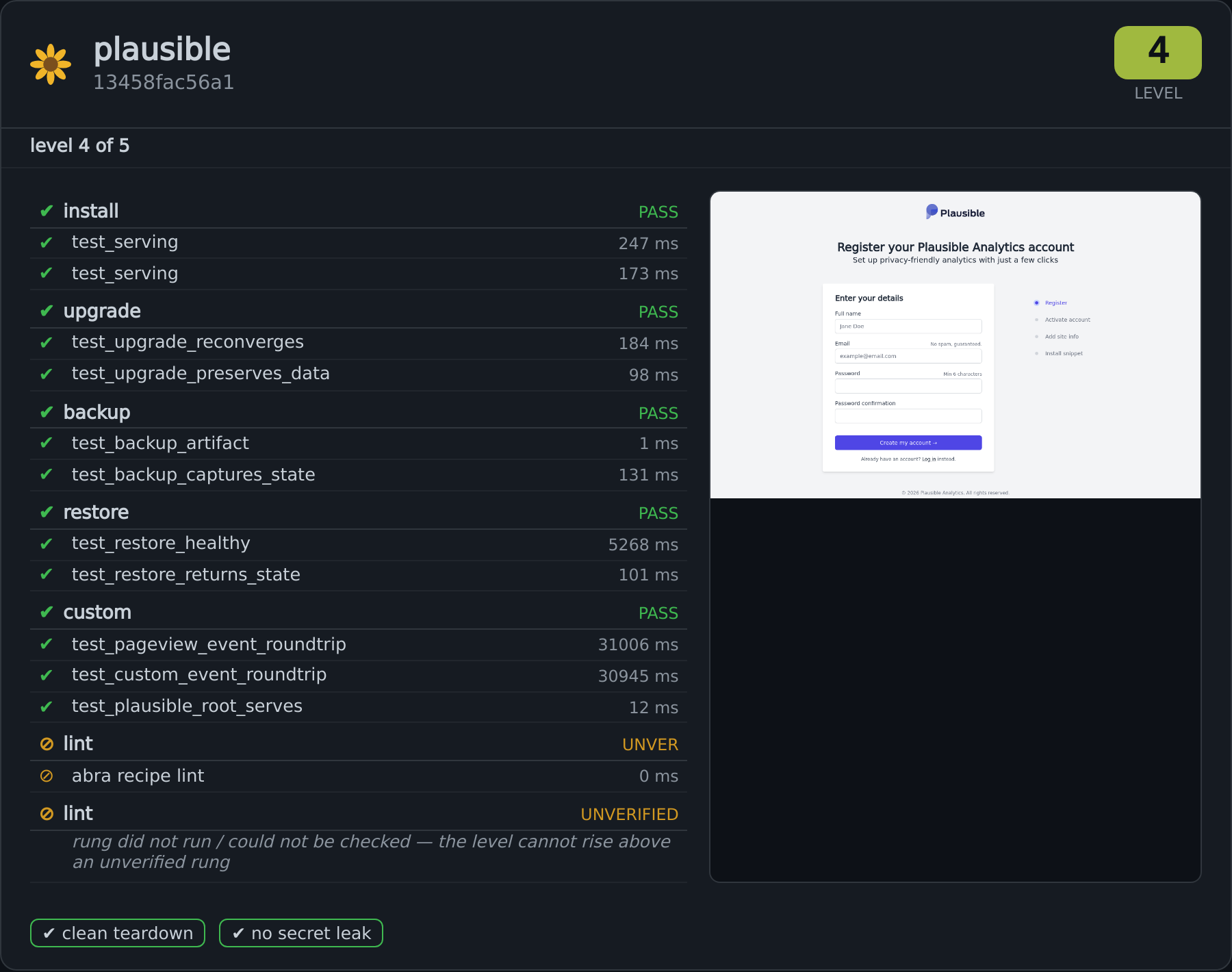Click the checkmark beside test_pageview_event_roundtrip

pos(47,644)
